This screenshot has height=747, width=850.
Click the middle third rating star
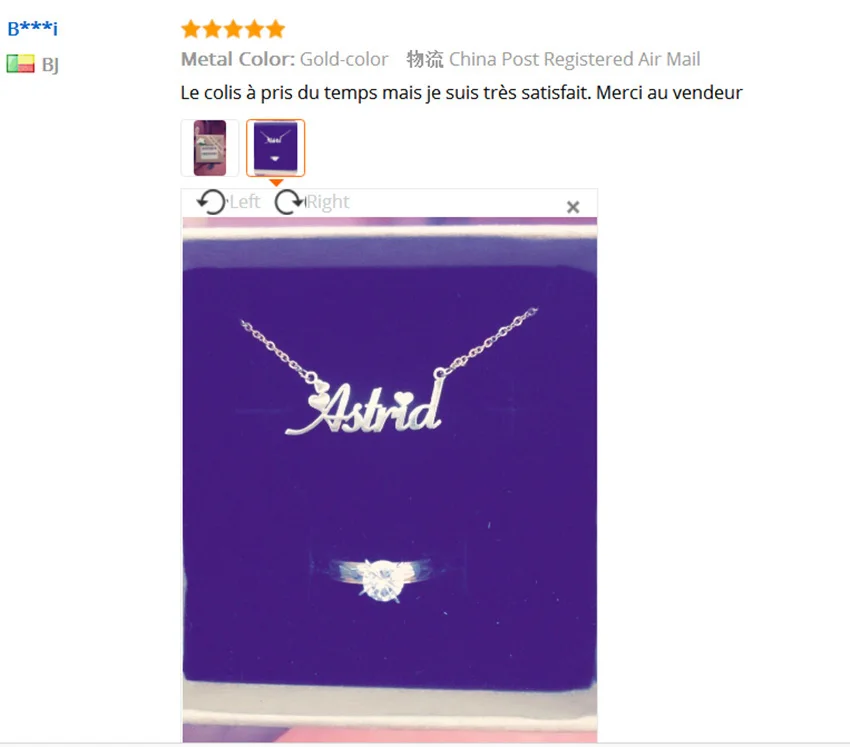tap(233, 29)
